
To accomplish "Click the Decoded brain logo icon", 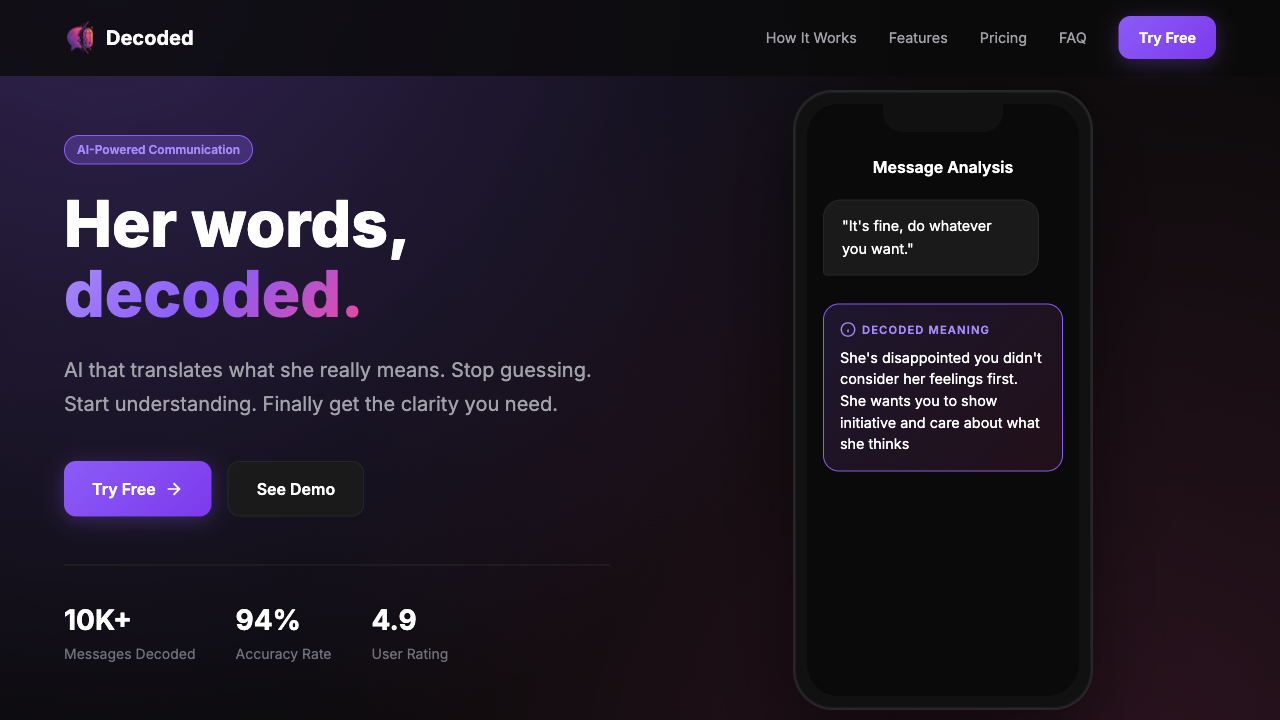I will click(80, 37).
